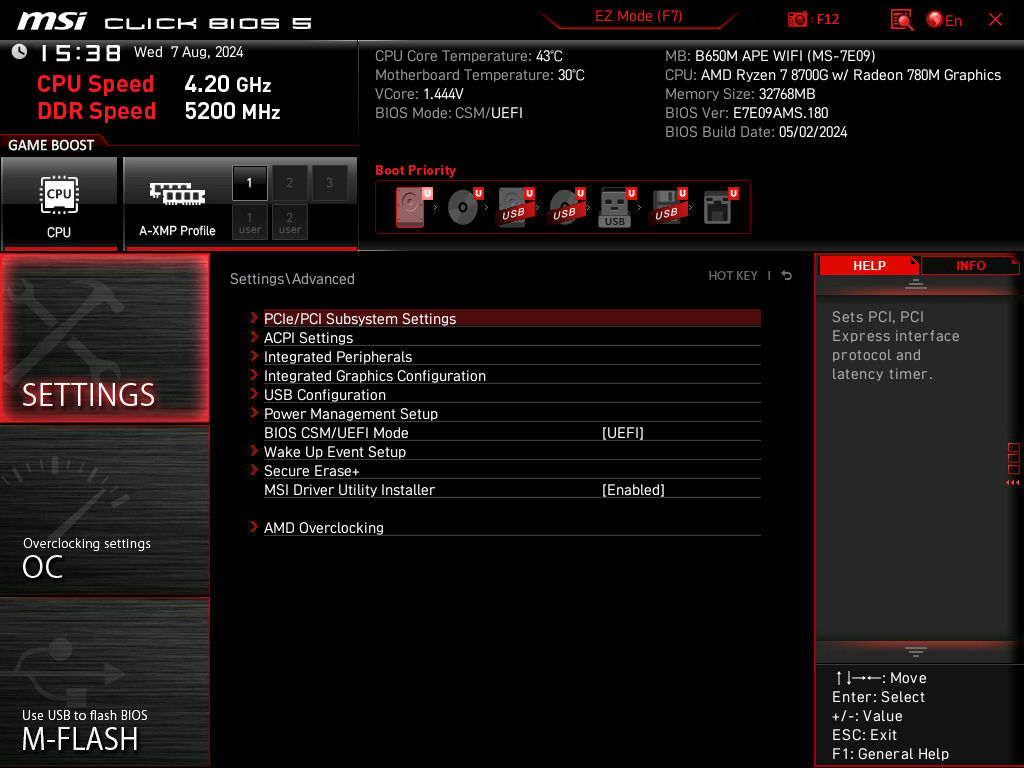This screenshot has height=768, width=1024.
Task: Click the VCore 1.444V reading
Action: (419, 94)
